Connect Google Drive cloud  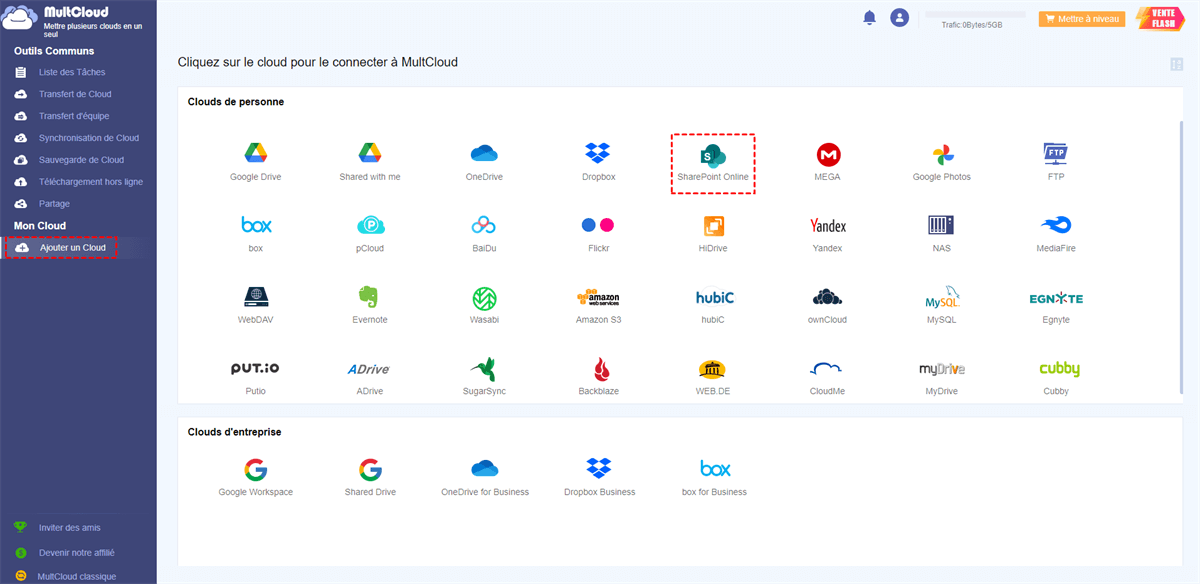point(255,163)
